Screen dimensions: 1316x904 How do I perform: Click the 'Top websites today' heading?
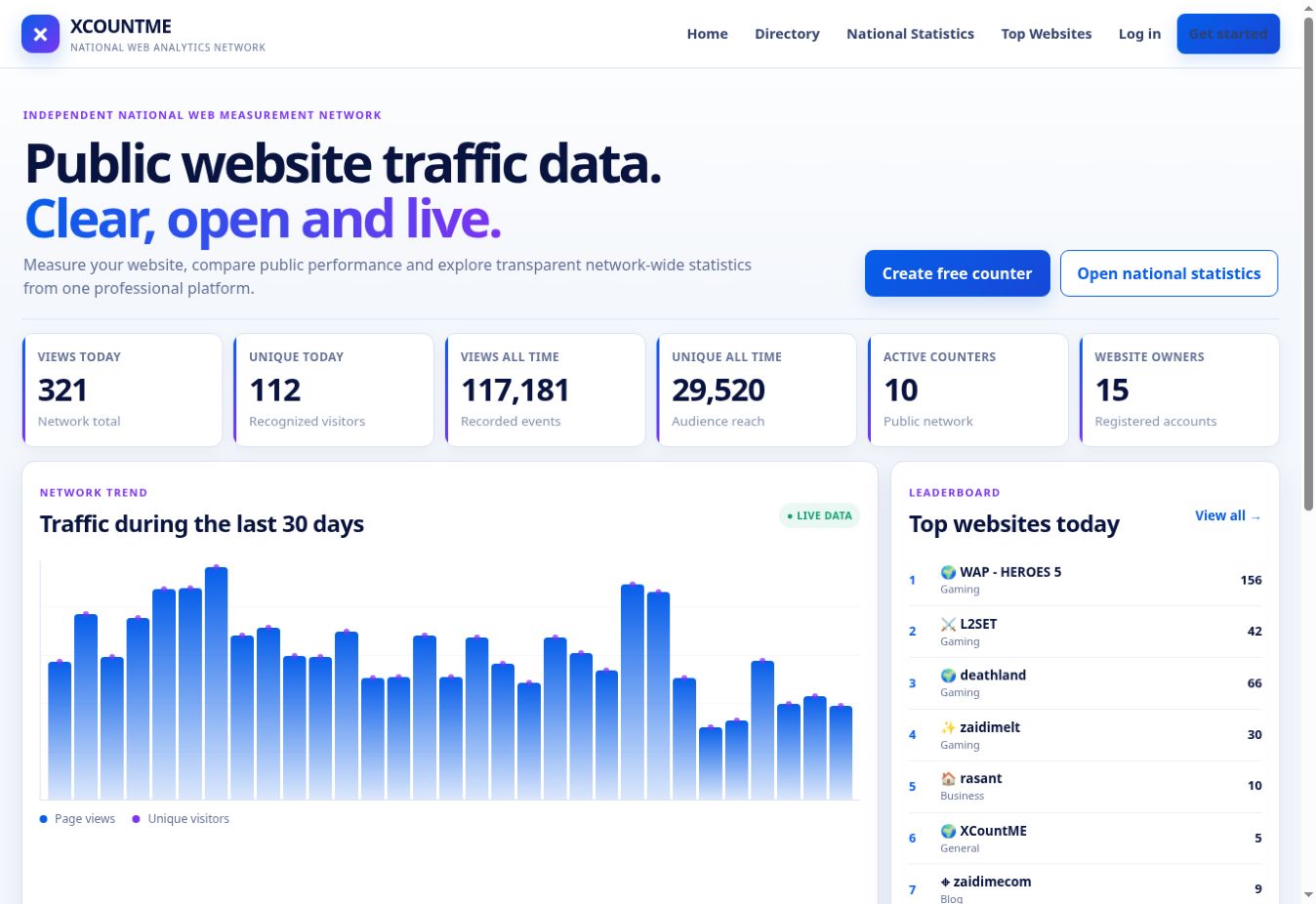pyautogui.click(x=1014, y=524)
